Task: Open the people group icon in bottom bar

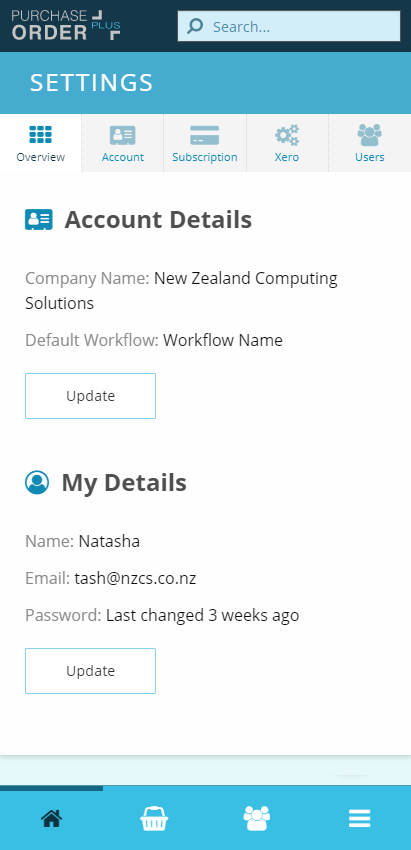Action: click(256, 818)
